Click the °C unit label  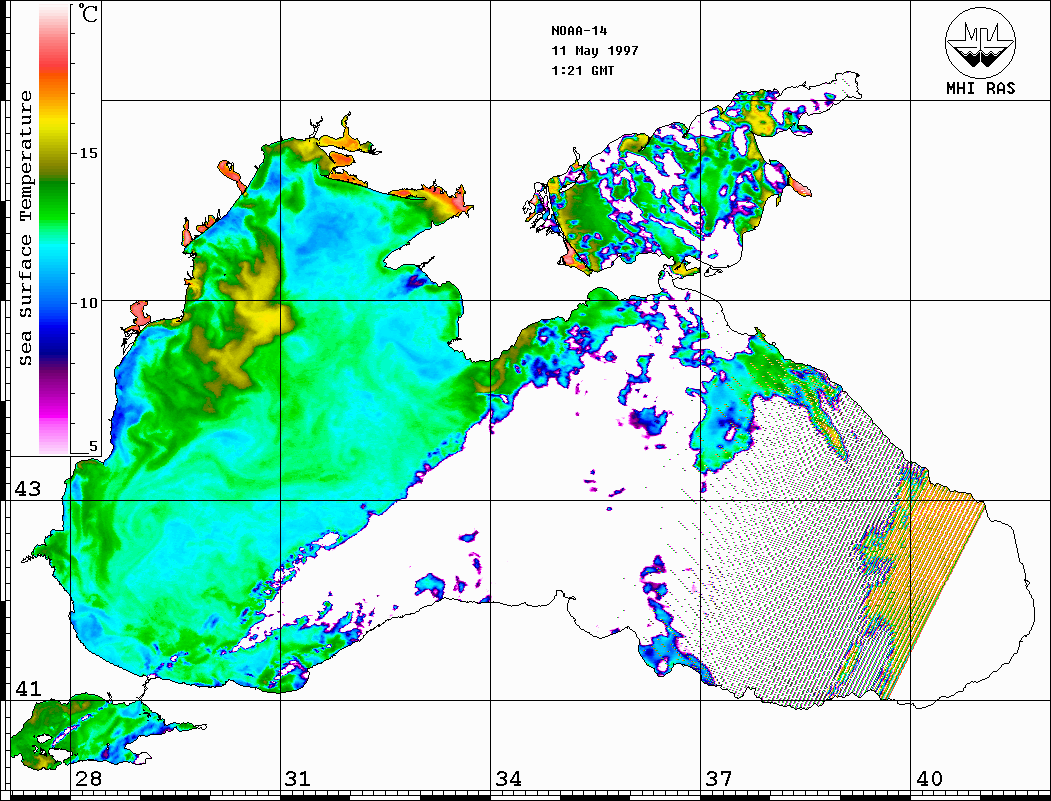tap(88, 13)
